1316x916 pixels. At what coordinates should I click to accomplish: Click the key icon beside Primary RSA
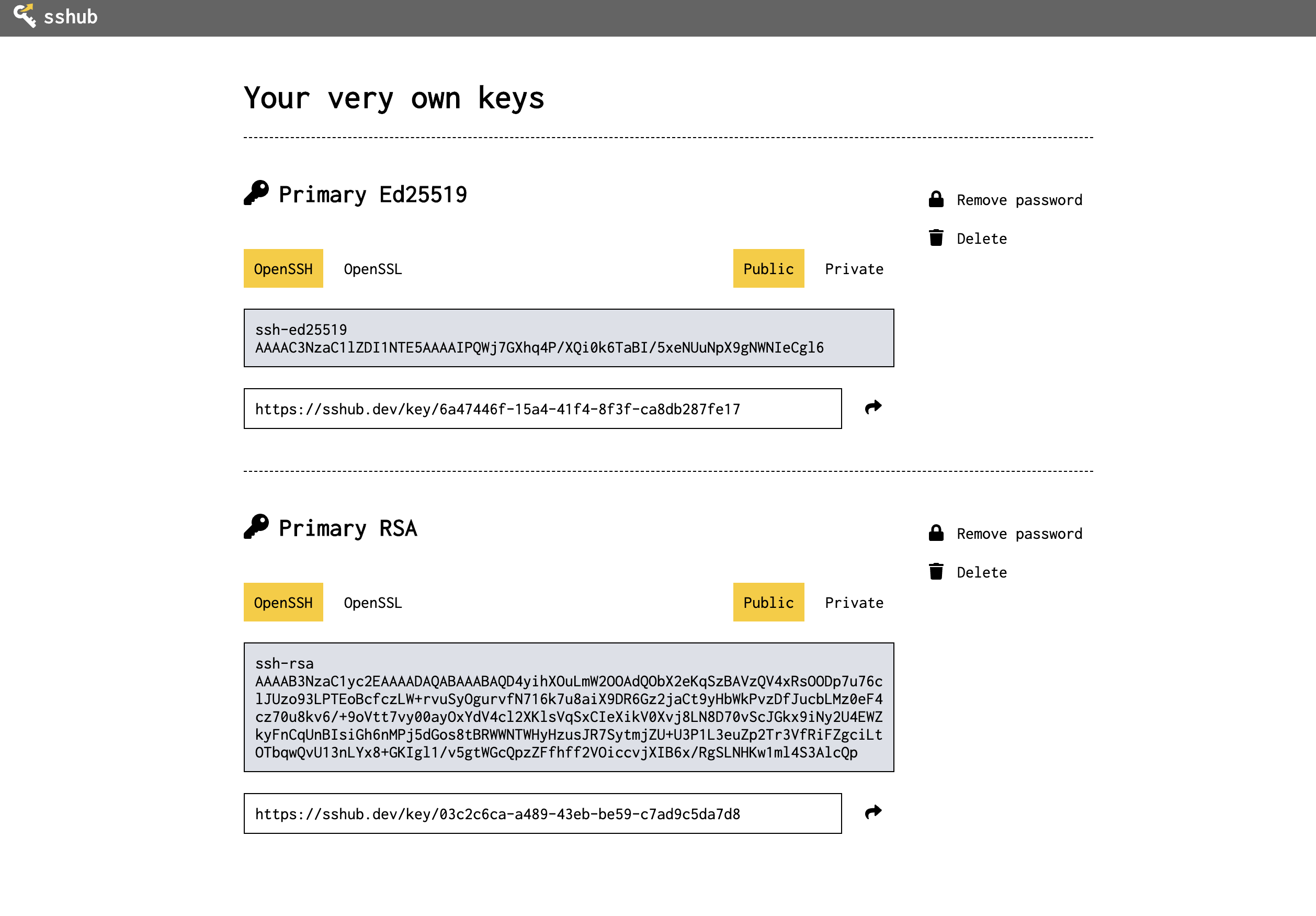point(256,526)
